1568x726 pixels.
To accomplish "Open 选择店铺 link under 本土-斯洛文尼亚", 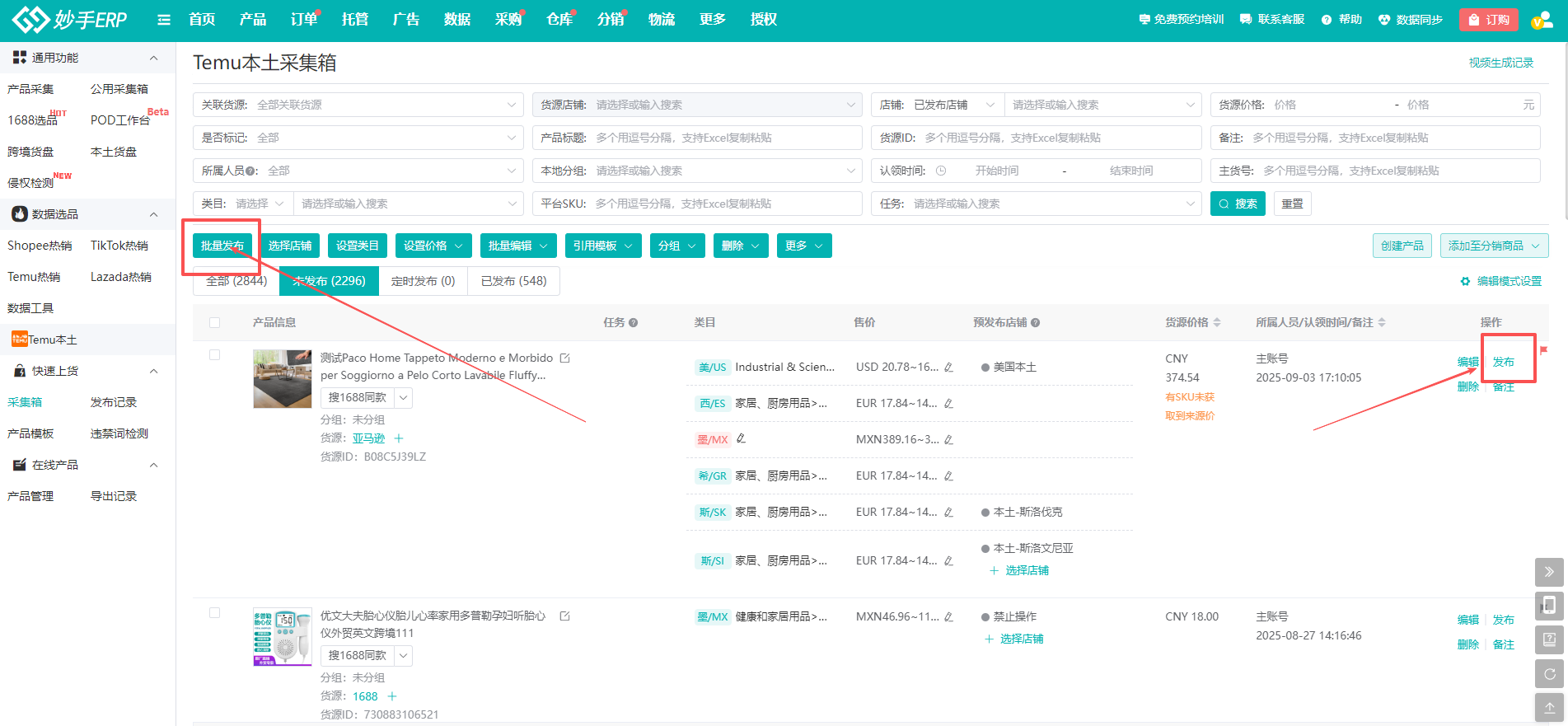I will click(1019, 571).
